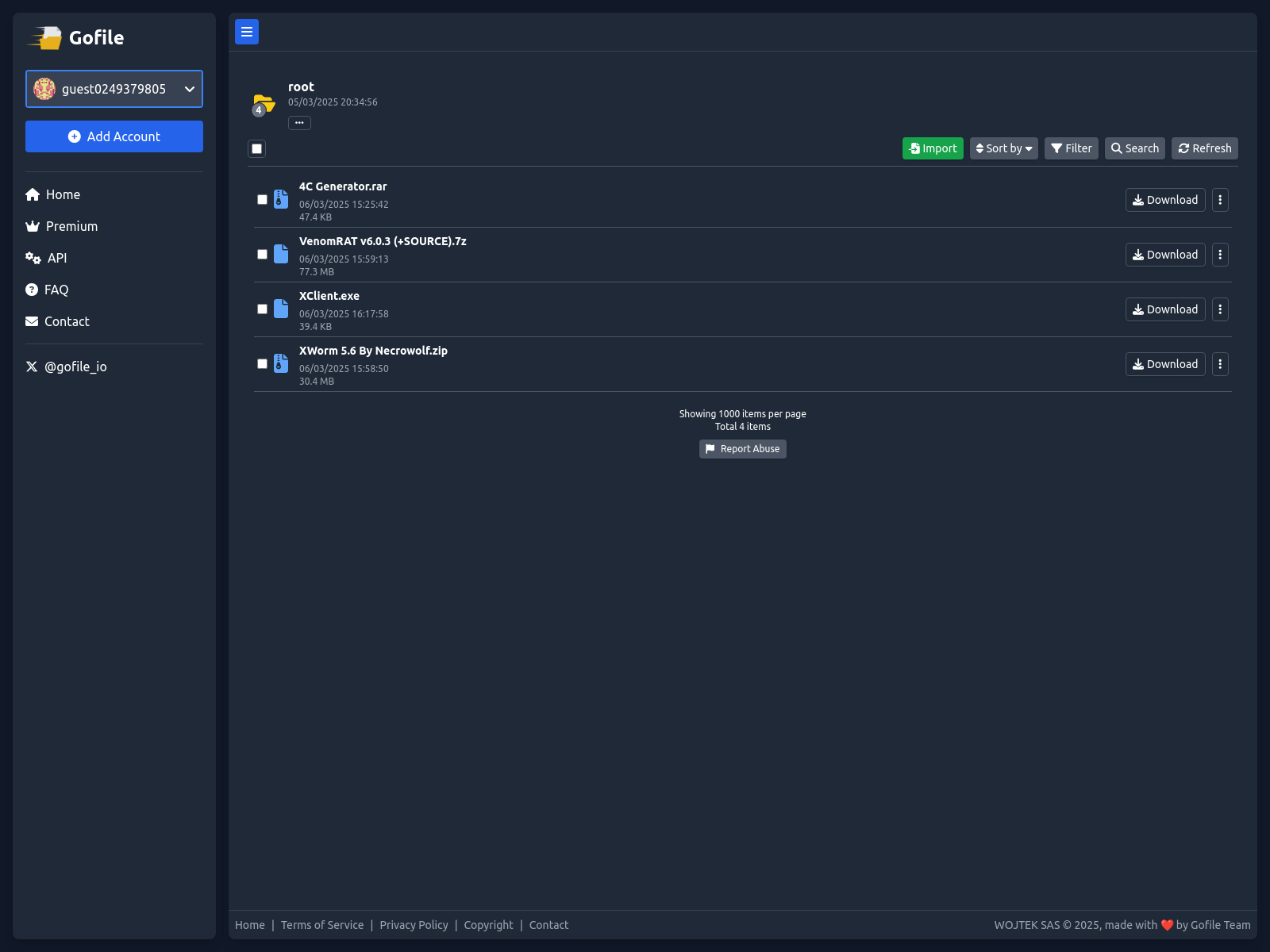Click the Search button in toolbar
The image size is (1270, 952).
(1134, 148)
